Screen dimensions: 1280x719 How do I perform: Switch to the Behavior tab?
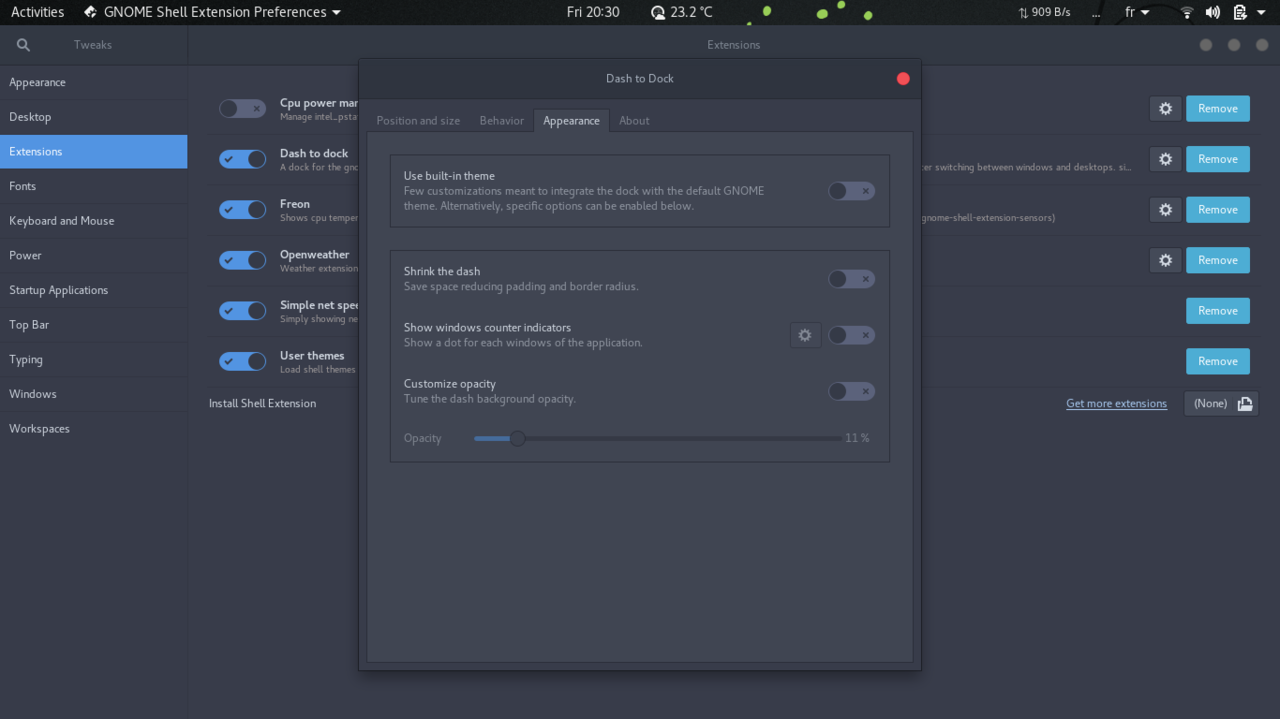501,121
